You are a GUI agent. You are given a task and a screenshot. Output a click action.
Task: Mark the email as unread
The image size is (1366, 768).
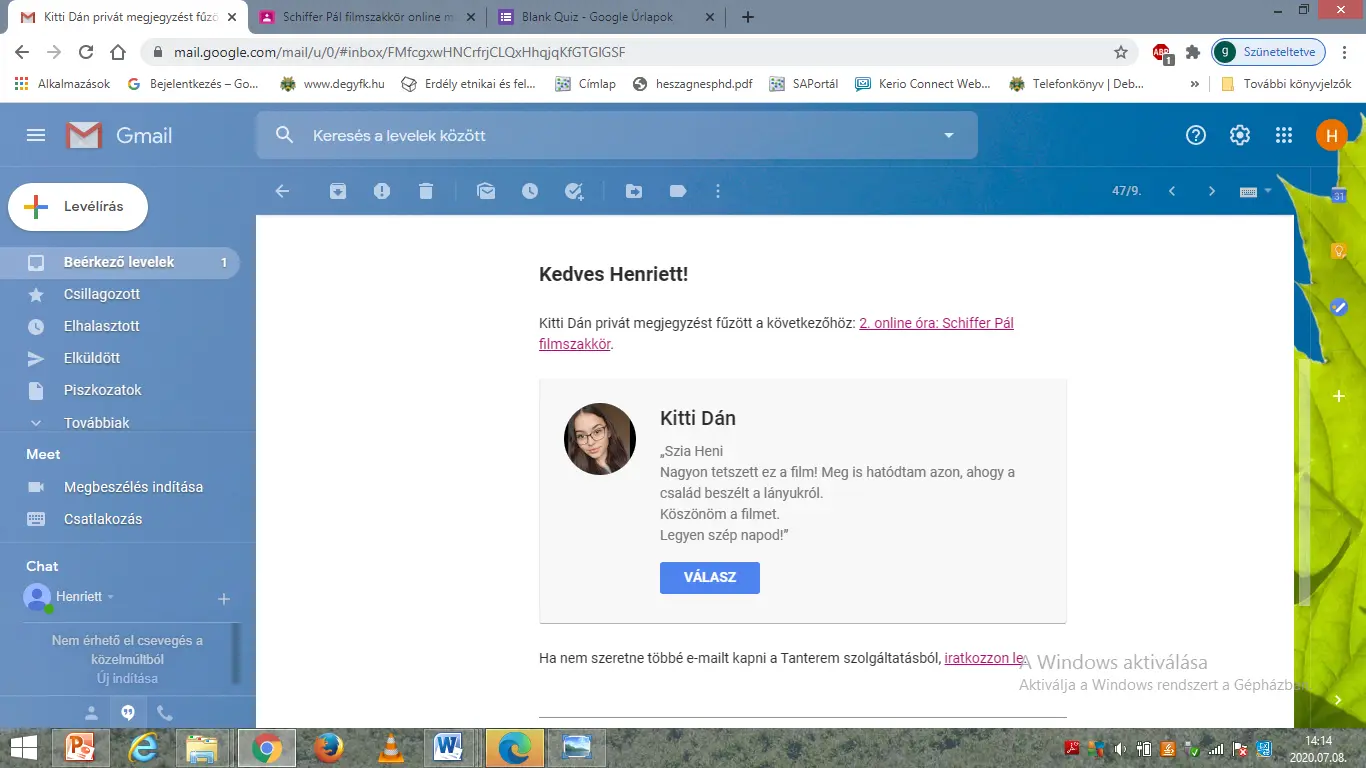coord(486,191)
